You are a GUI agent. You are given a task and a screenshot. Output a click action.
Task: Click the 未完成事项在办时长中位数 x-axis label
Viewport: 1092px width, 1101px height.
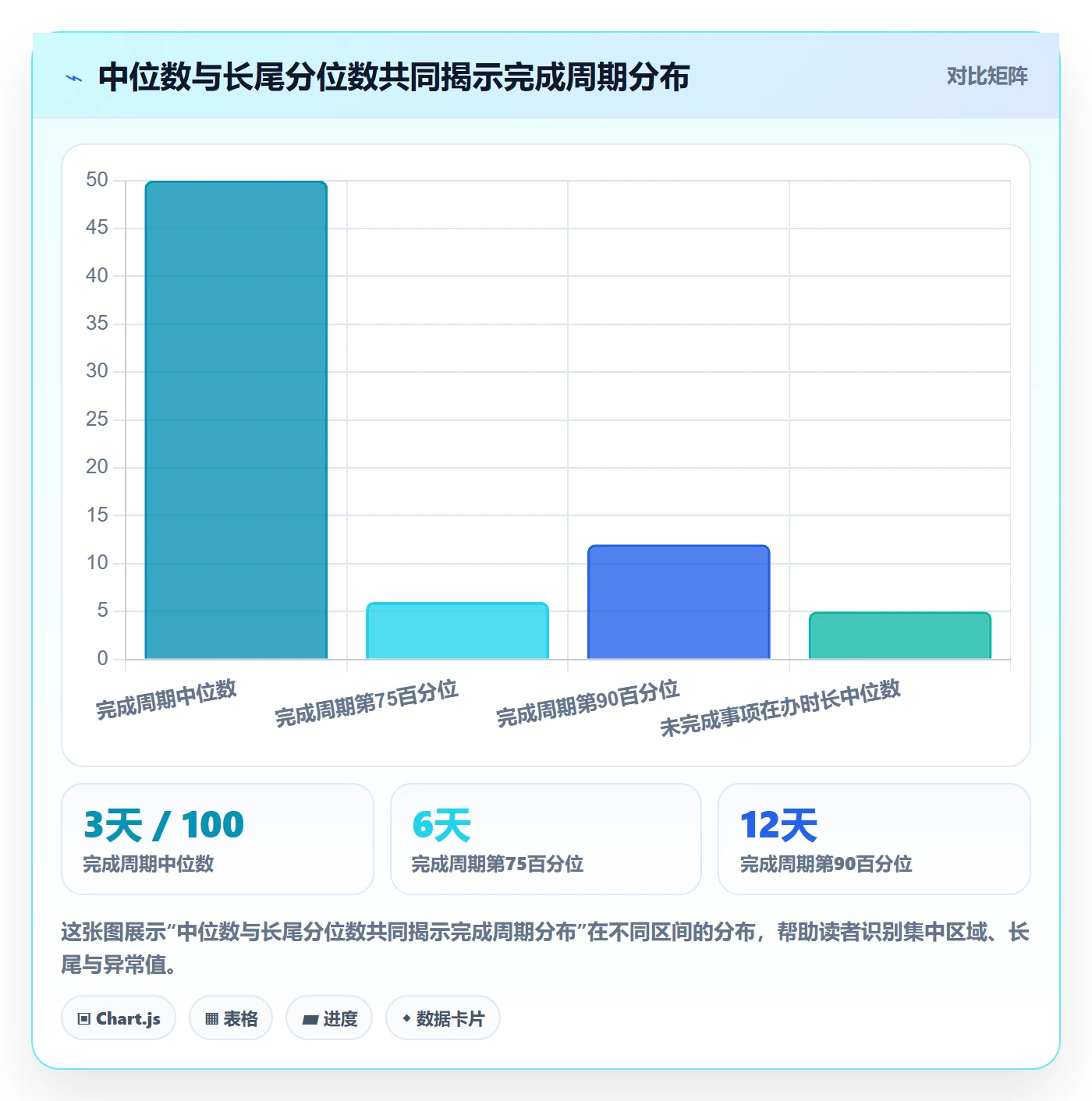point(781,707)
